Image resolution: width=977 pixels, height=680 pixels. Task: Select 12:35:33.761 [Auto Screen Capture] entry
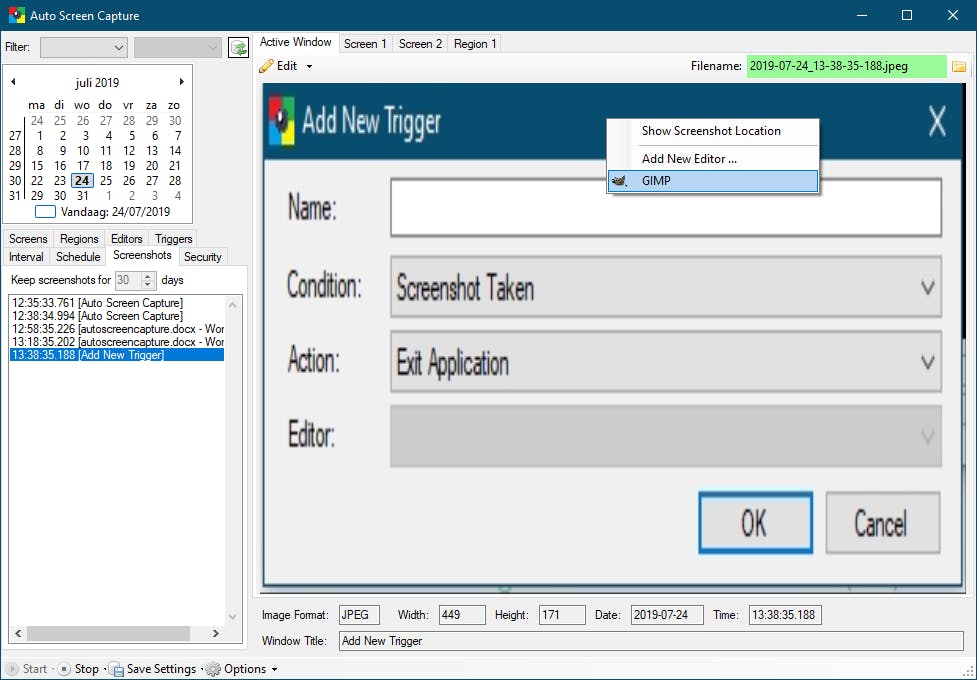117,303
